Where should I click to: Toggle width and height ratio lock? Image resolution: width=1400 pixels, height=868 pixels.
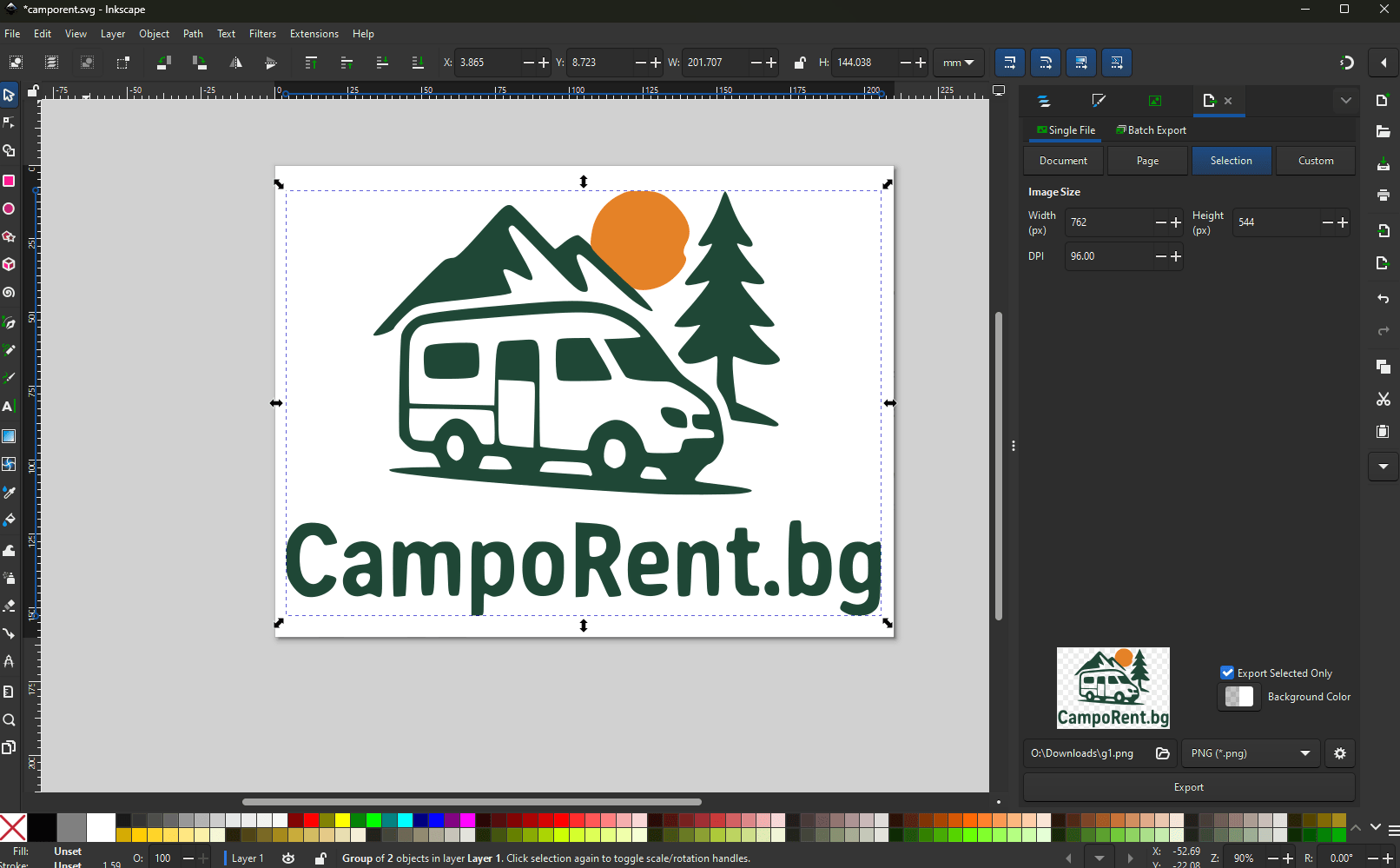coord(799,63)
